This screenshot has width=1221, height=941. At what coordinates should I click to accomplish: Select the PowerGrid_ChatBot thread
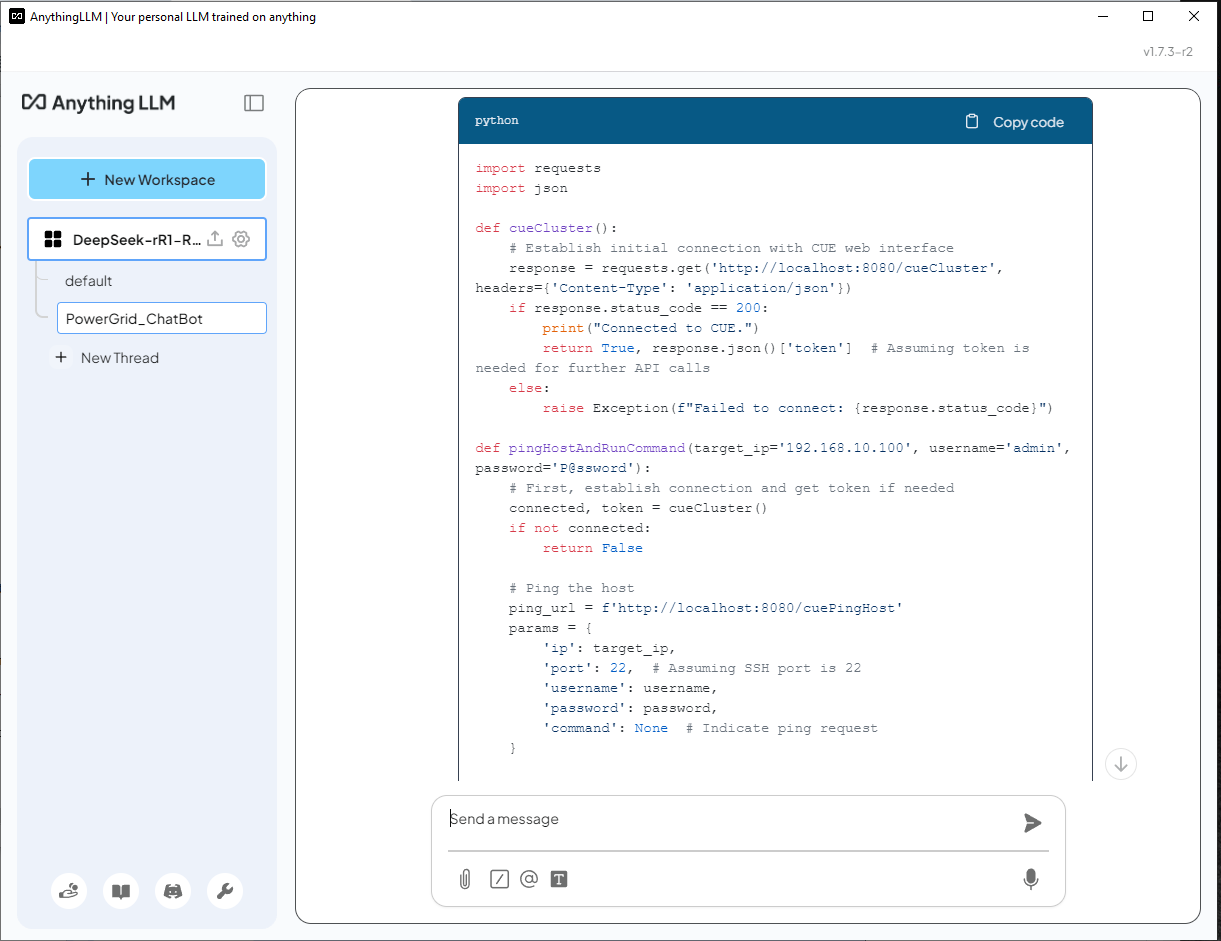(162, 319)
